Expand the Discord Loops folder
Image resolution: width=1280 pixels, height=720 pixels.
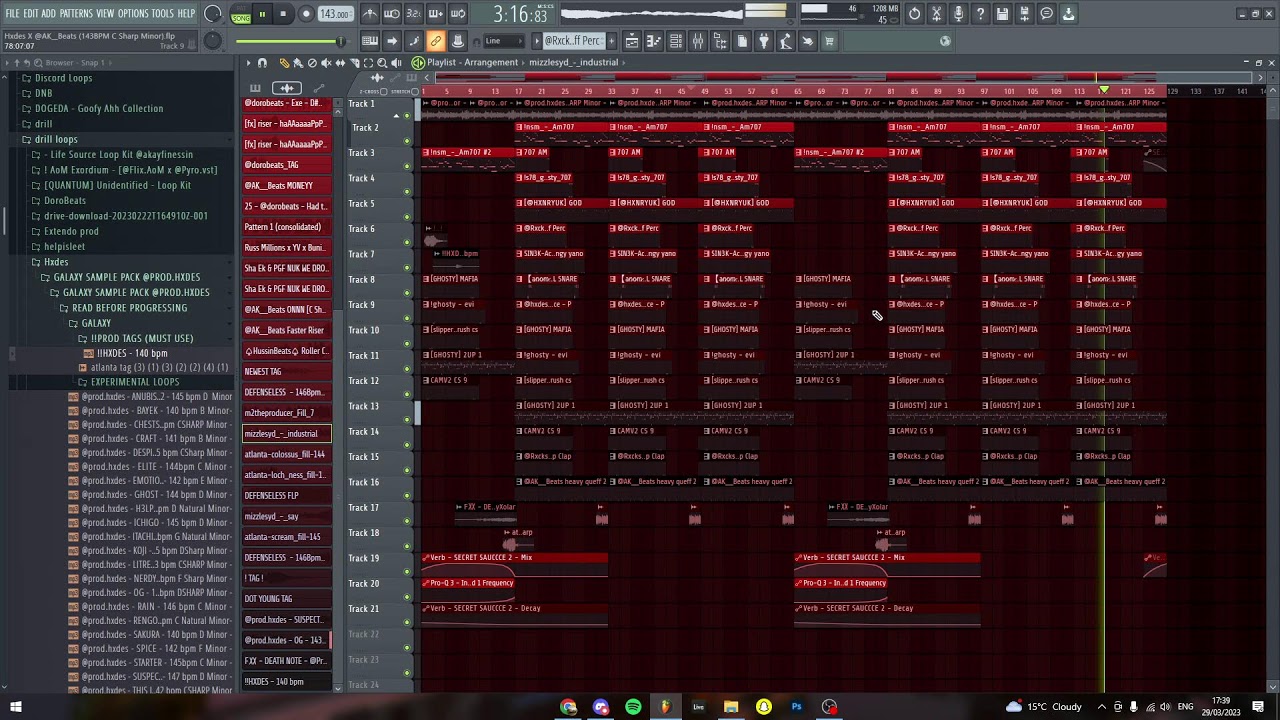click(63, 78)
